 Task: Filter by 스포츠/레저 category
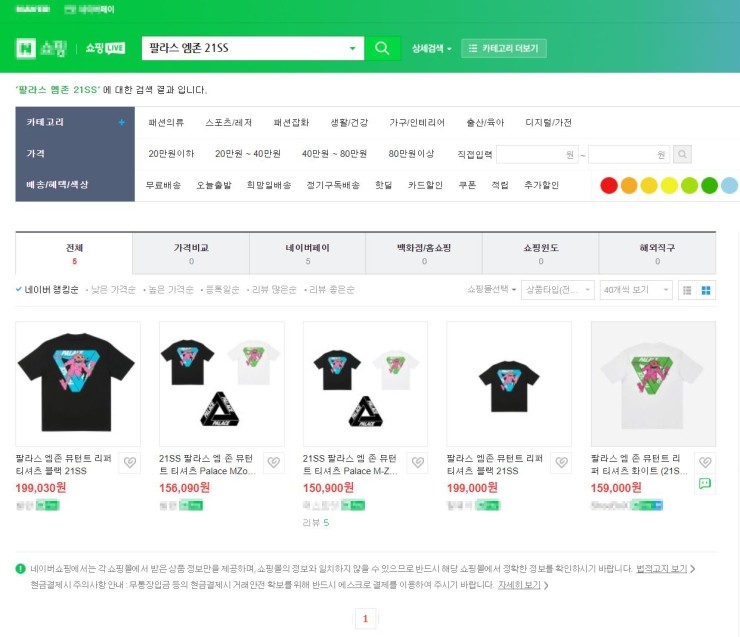pos(228,123)
